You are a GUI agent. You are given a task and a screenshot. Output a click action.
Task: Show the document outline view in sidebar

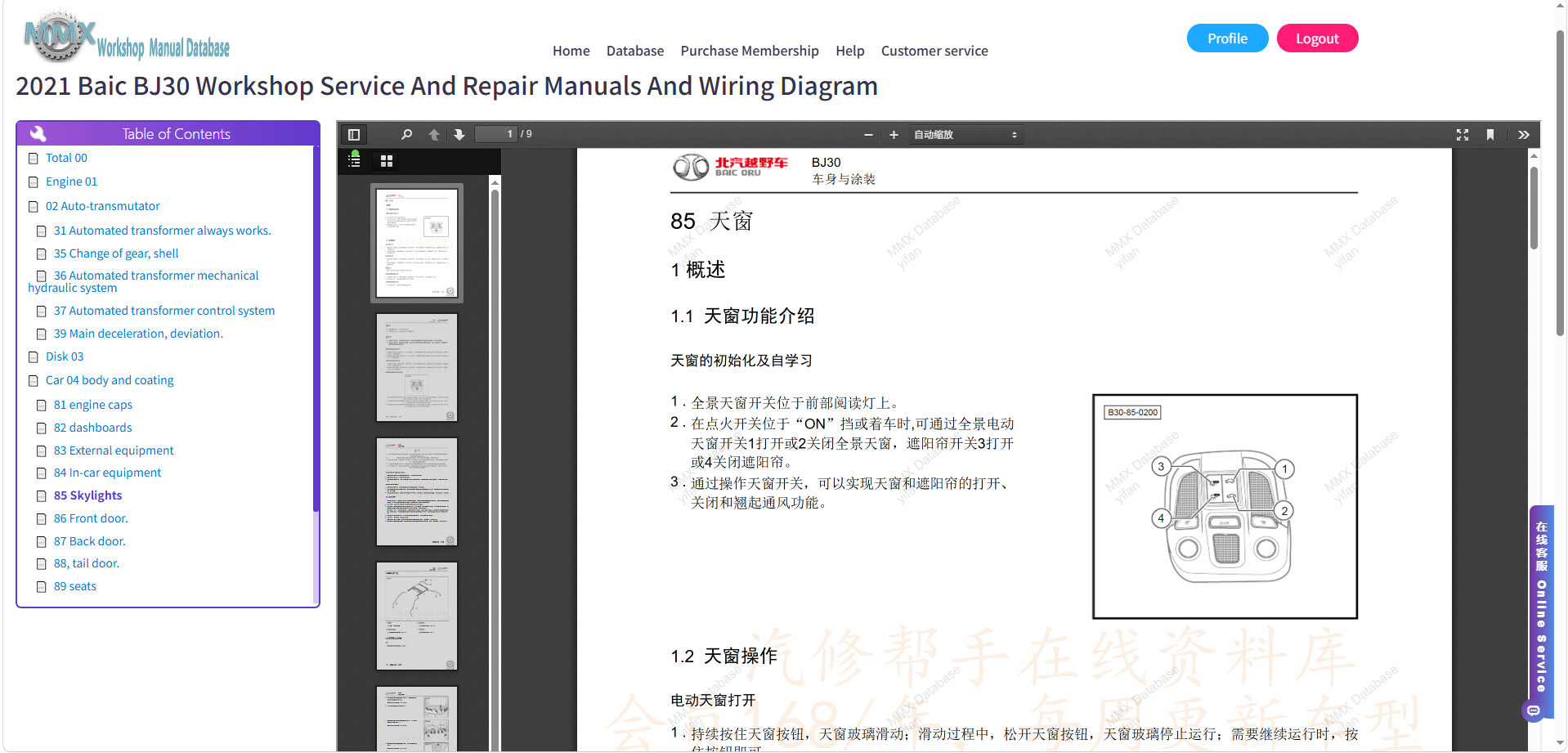(355, 160)
